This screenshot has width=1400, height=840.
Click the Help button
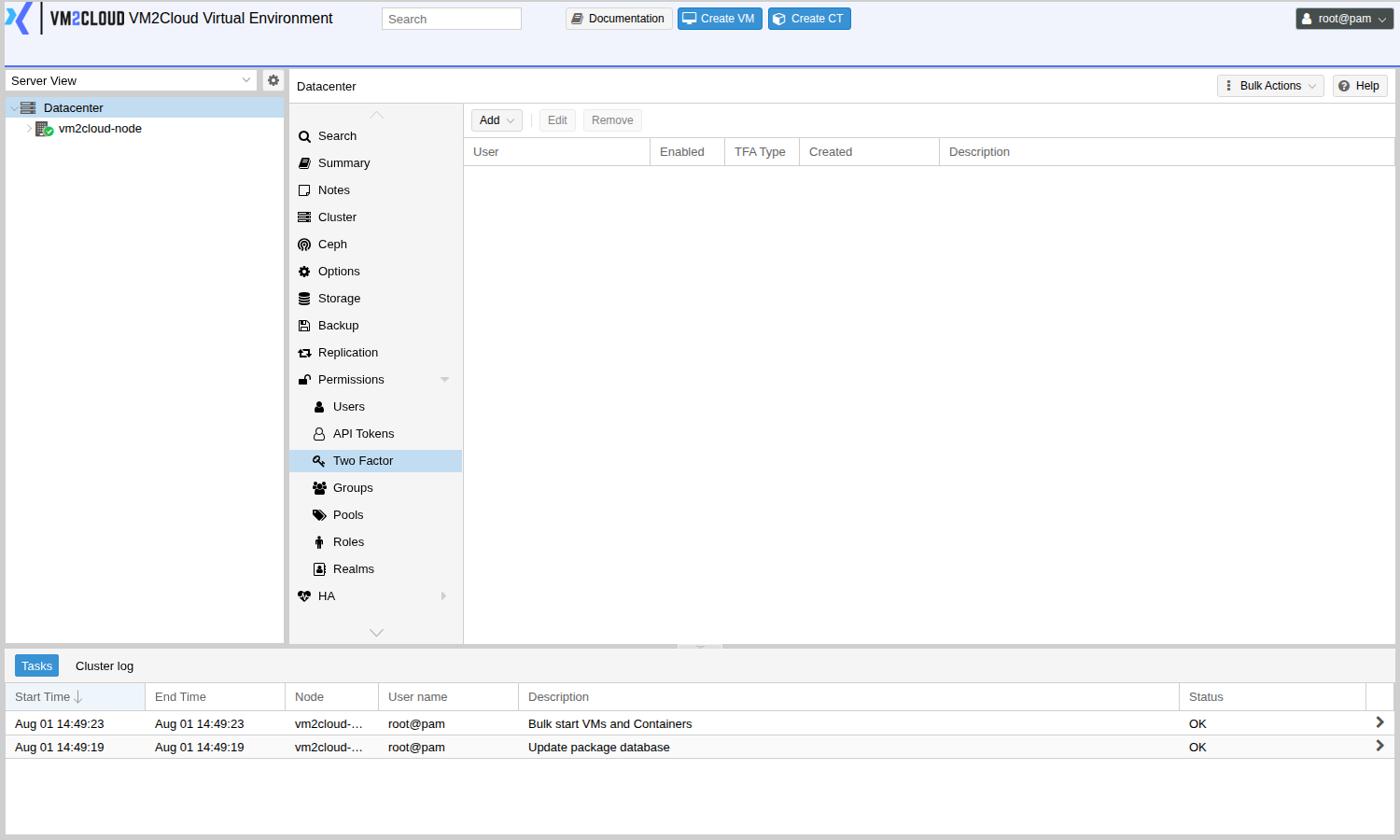pyautogui.click(x=1360, y=86)
